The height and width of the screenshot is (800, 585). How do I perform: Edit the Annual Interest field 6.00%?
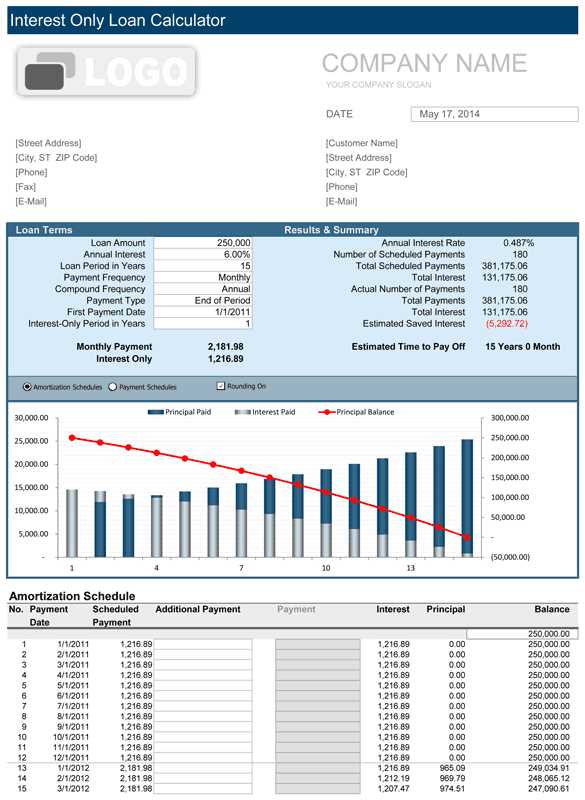(x=202, y=254)
